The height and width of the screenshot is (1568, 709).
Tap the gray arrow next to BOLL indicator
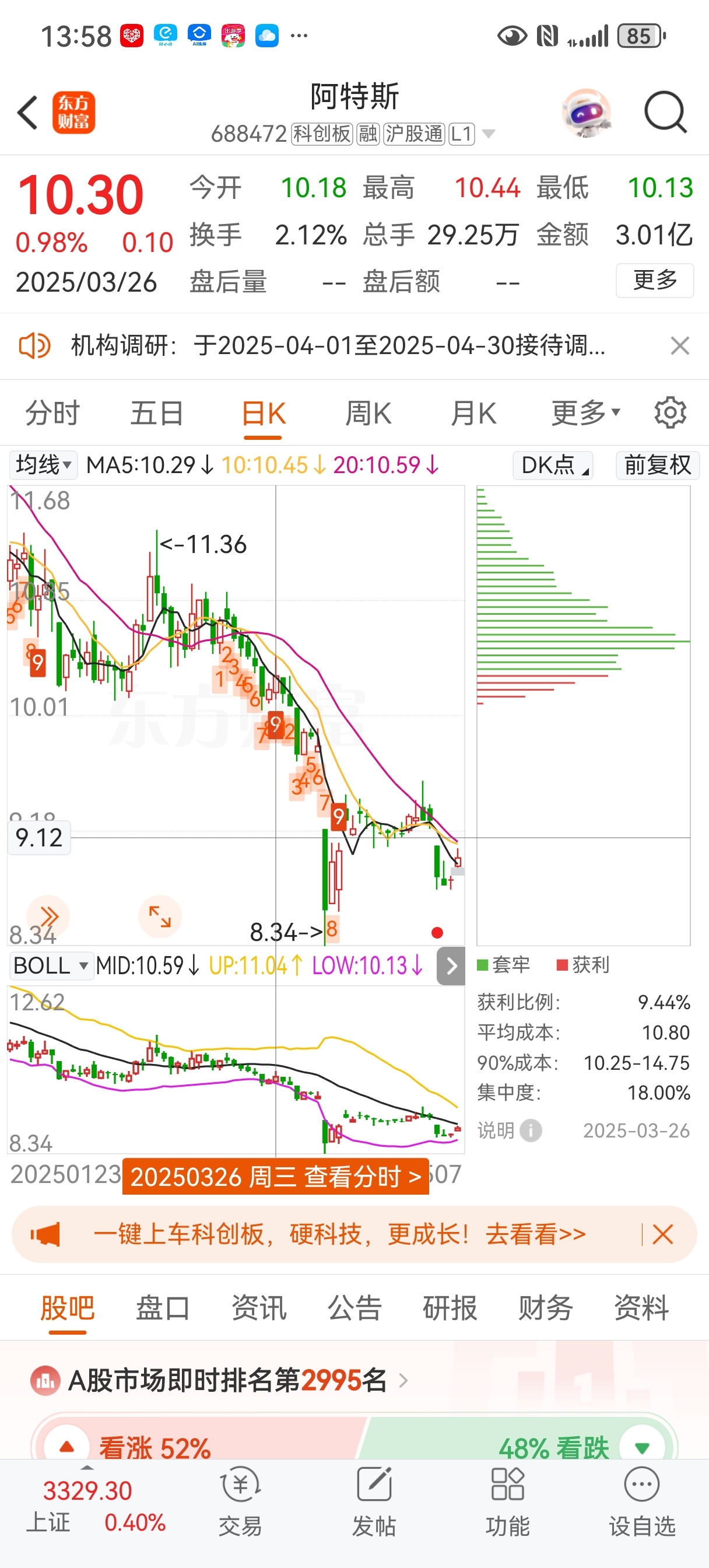[451, 965]
